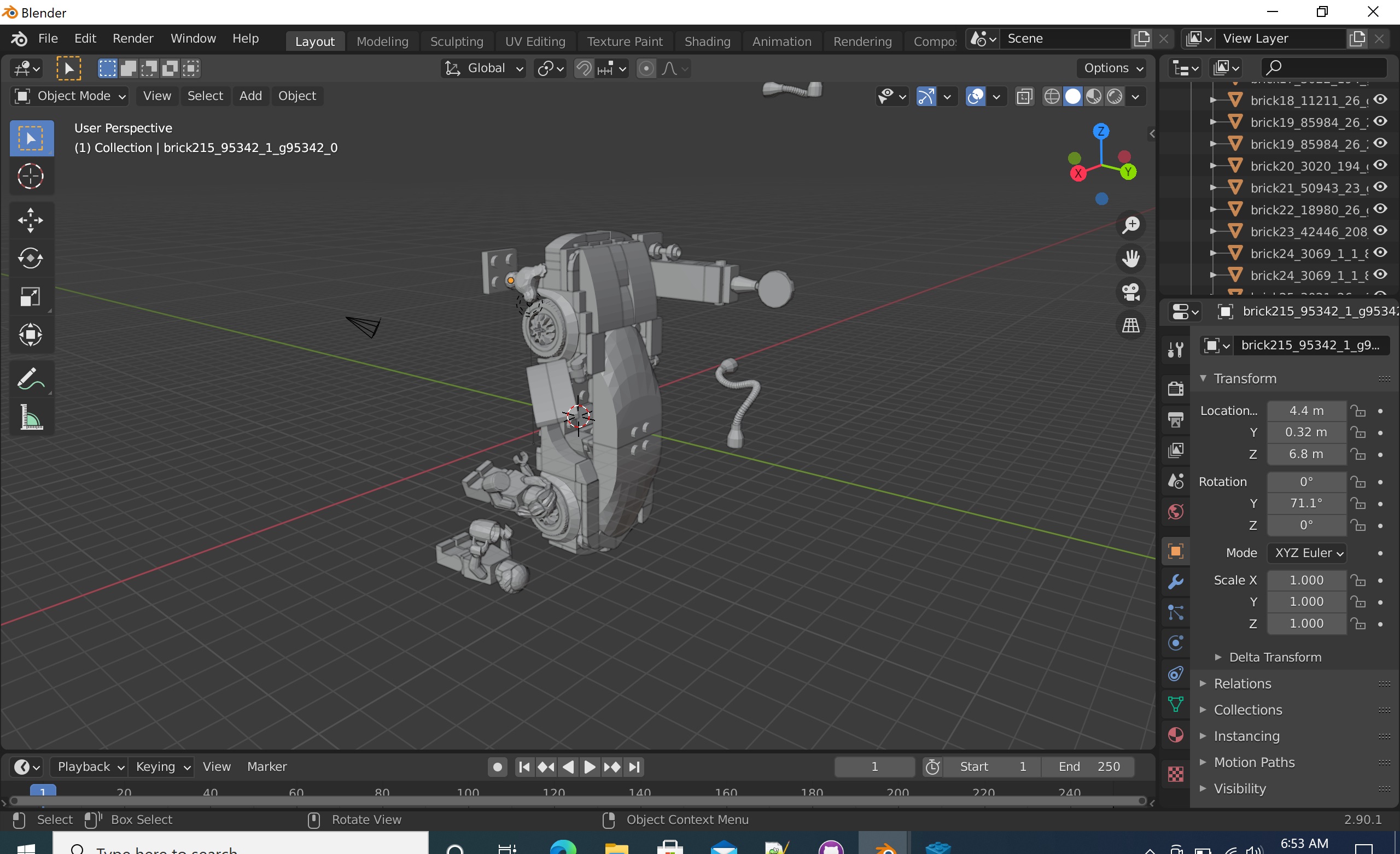This screenshot has width=1400, height=854.
Task: Activate the Scale tool
Action: pyautogui.click(x=31, y=296)
